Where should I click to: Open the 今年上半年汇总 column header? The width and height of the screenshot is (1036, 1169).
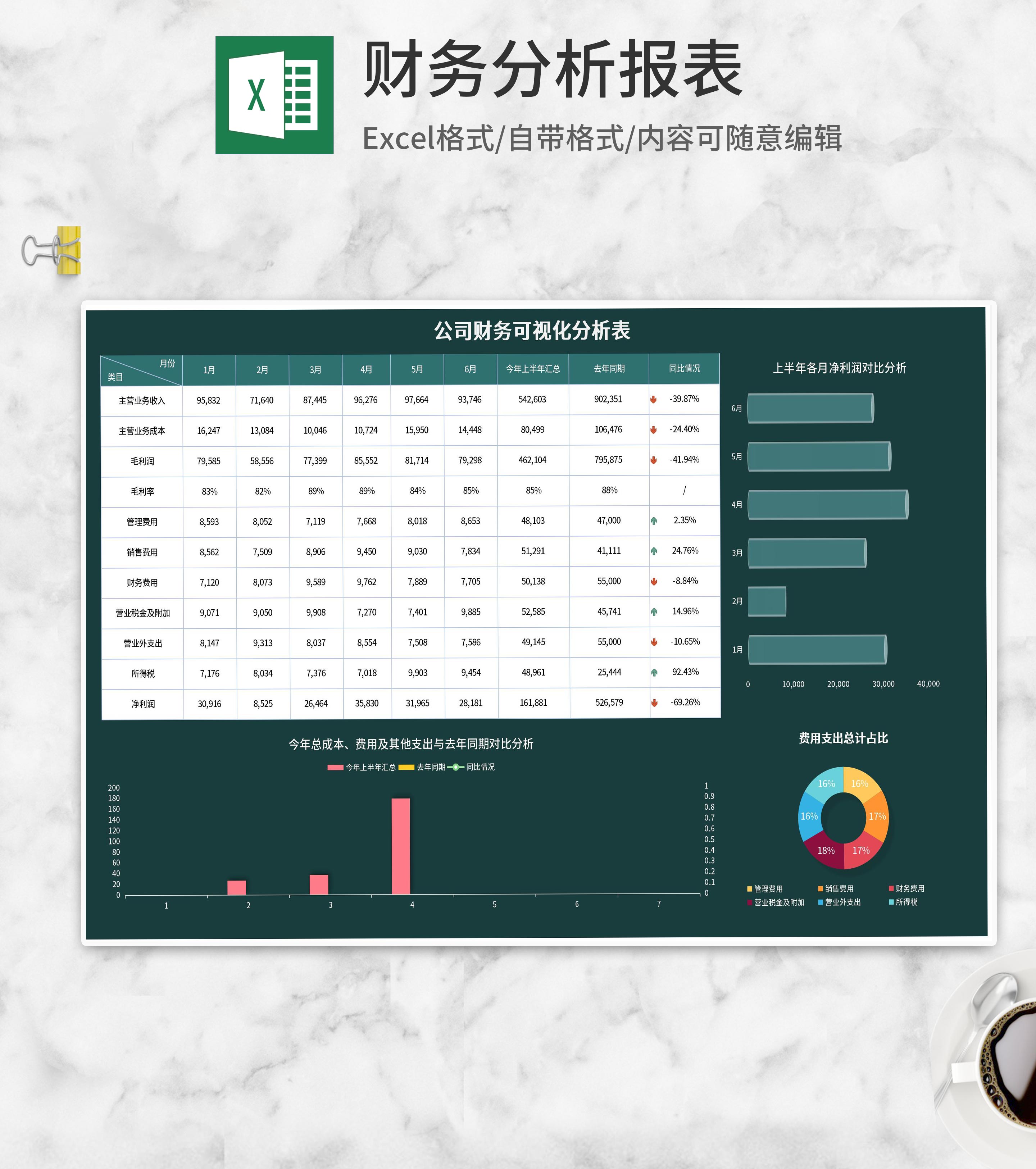(x=533, y=369)
